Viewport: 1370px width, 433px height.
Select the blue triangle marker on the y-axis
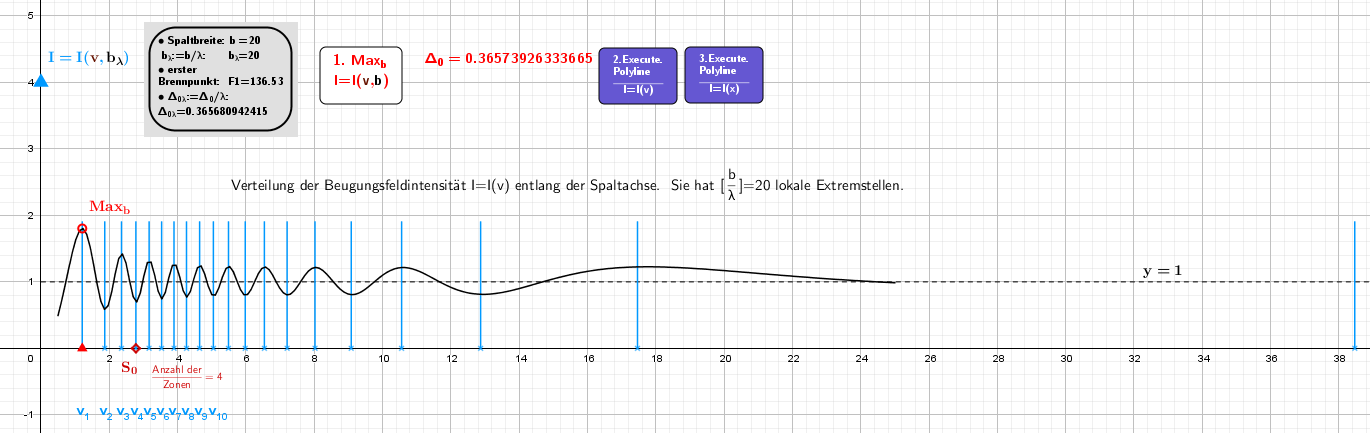(x=41, y=80)
